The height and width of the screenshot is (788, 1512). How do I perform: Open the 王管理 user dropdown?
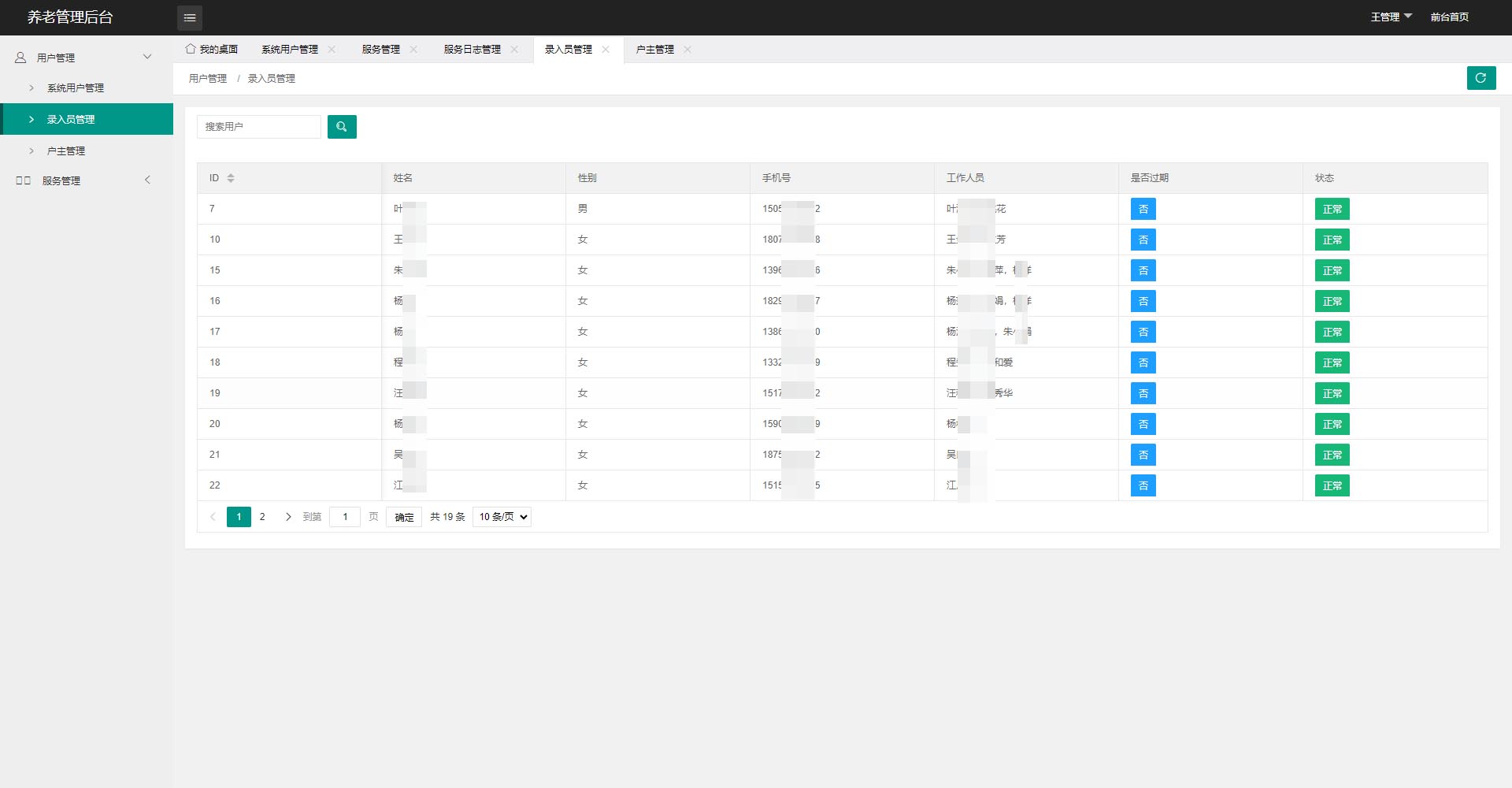1391,17
